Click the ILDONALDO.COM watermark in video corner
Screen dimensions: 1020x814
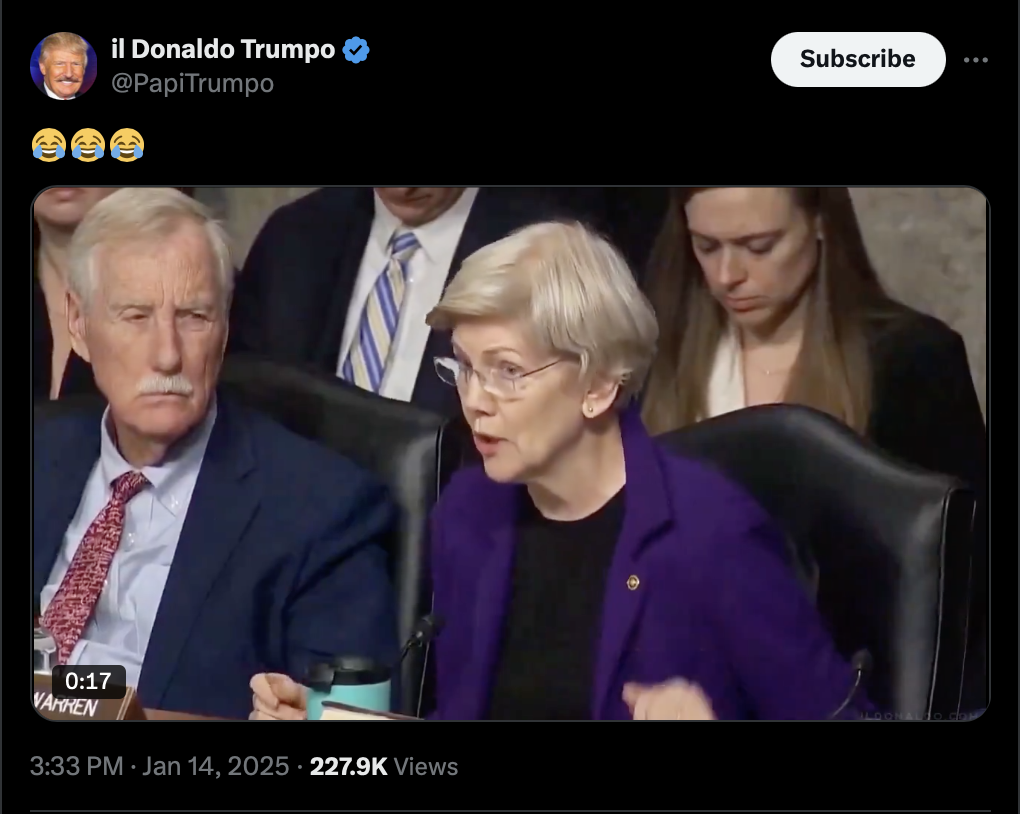(920, 716)
